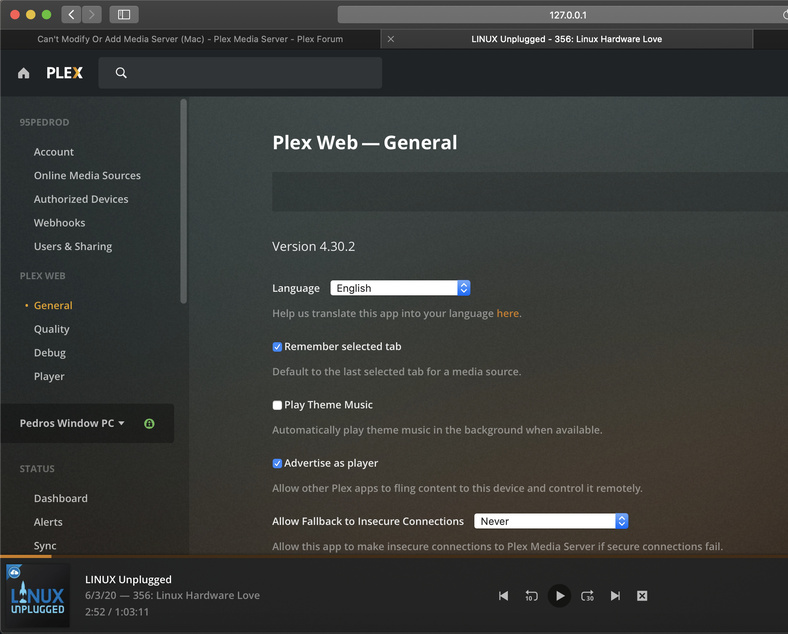
Task: Expand the Pedros Window PC server menu
Action: tap(72, 424)
